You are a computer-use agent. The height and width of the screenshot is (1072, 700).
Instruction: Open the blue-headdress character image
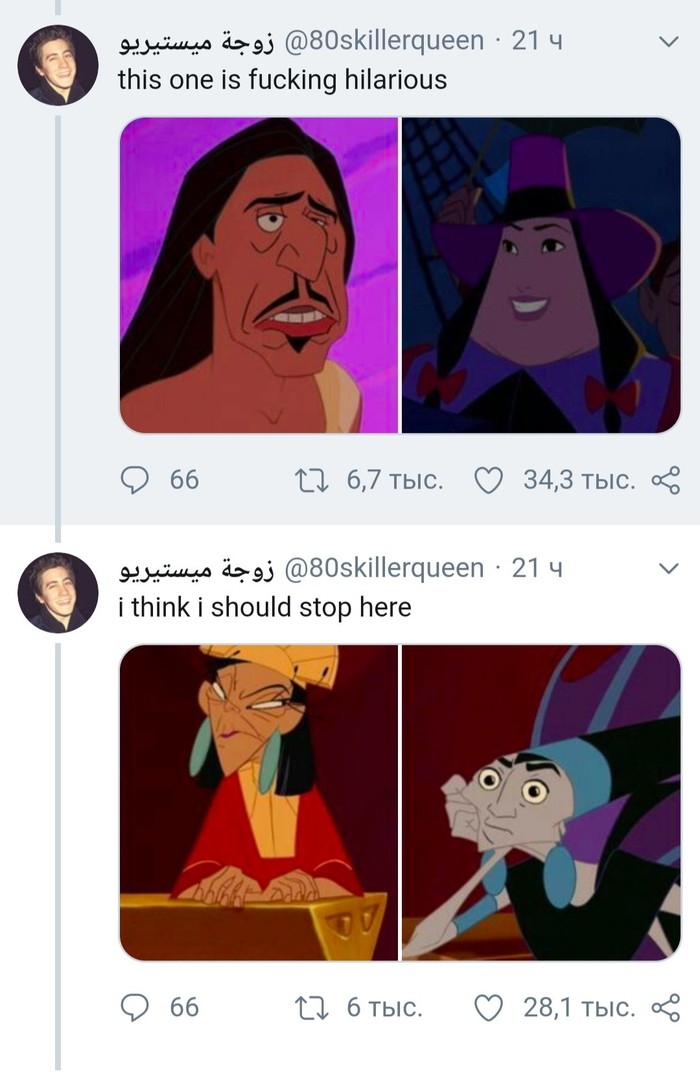click(541, 802)
